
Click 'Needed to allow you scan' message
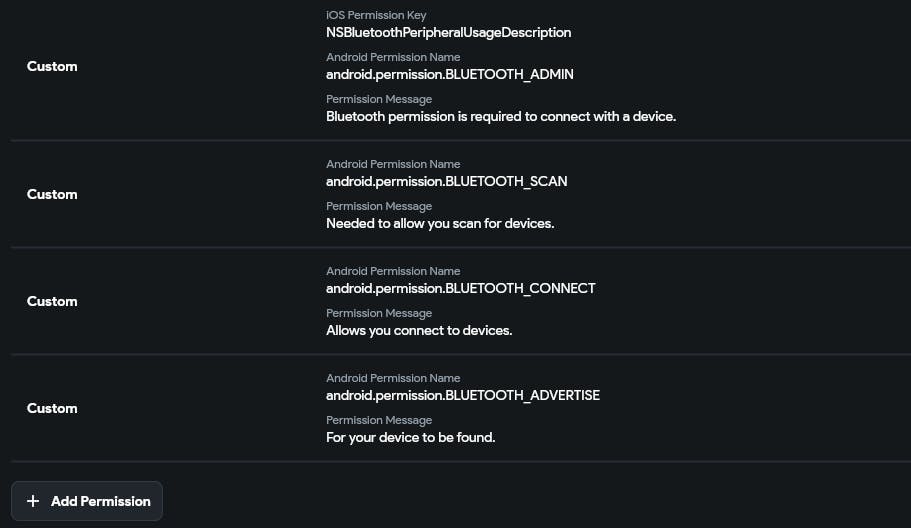440,223
